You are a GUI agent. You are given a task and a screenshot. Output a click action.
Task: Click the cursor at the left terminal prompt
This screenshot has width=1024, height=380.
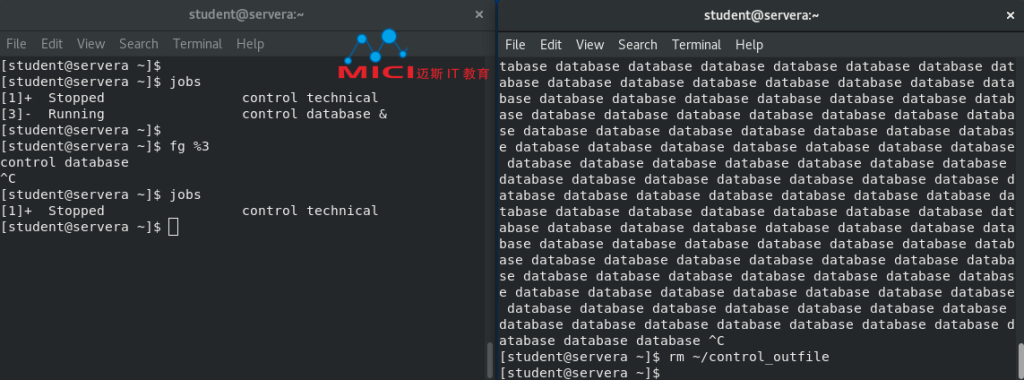click(x=173, y=227)
